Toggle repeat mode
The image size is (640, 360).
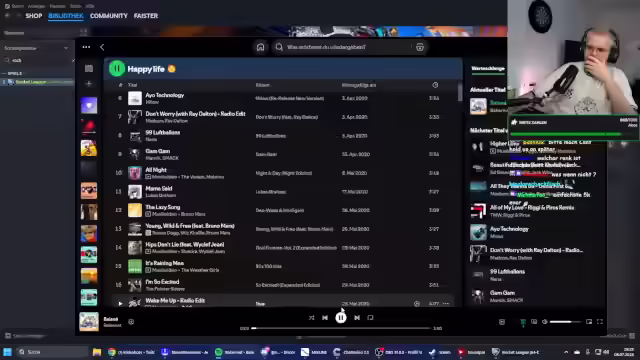coord(370,318)
